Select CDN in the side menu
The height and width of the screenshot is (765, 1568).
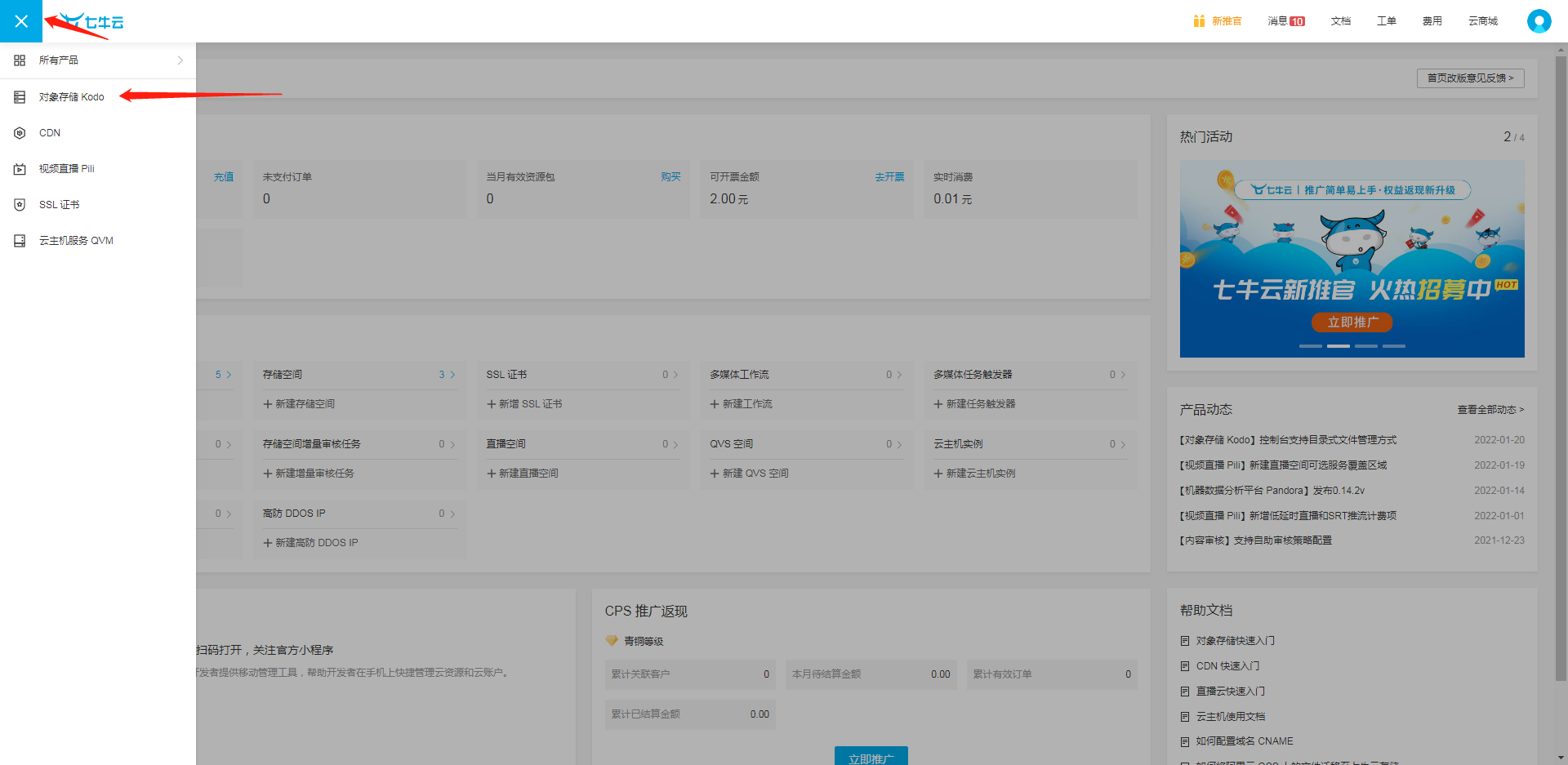point(98,133)
